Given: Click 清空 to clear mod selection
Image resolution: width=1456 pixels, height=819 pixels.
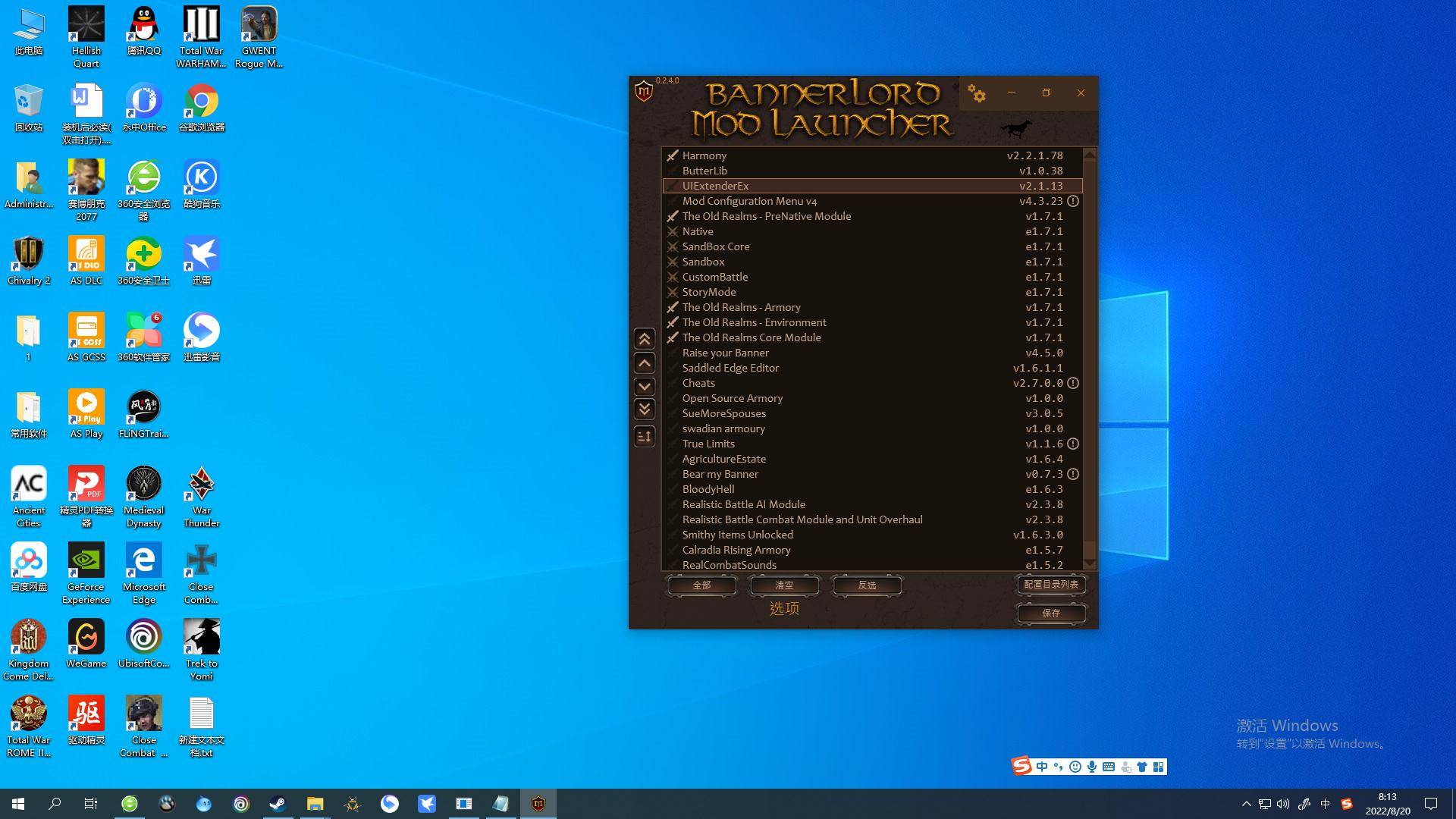Looking at the screenshot, I should [x=784, y=585].
